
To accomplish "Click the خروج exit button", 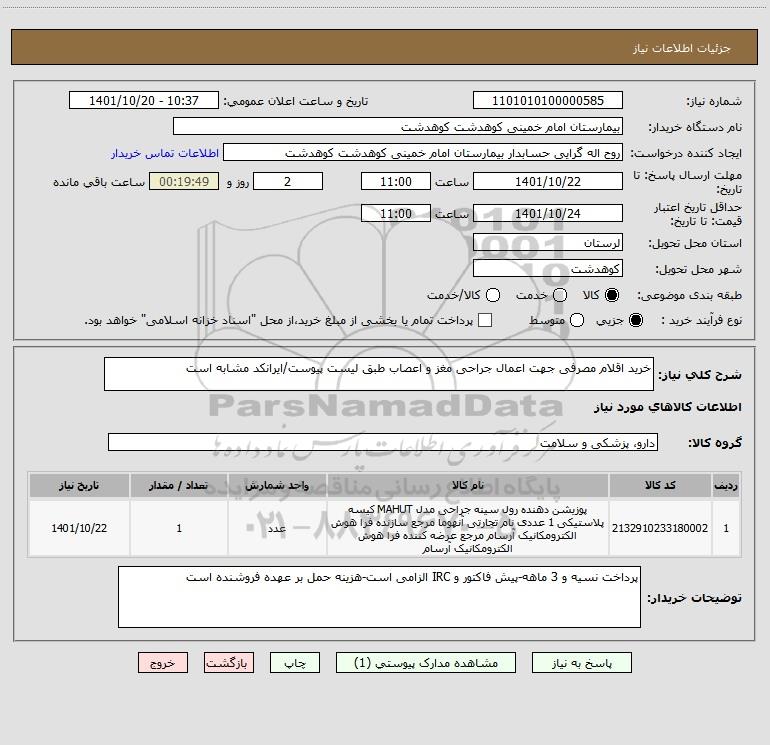I will click(x=163, y=663).
